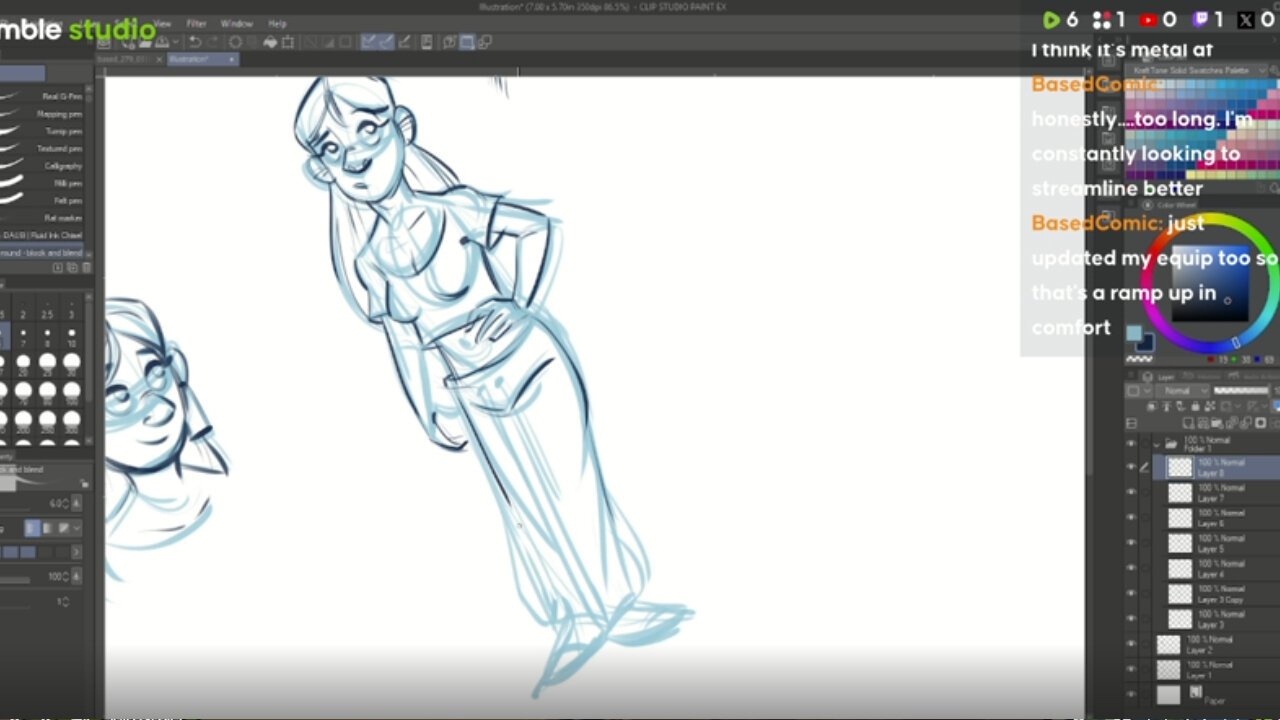The image size is (1280, 720).
Task: Click the Redo arrow in the command bar
Action: pyautogui.click(x=210, y=42)
